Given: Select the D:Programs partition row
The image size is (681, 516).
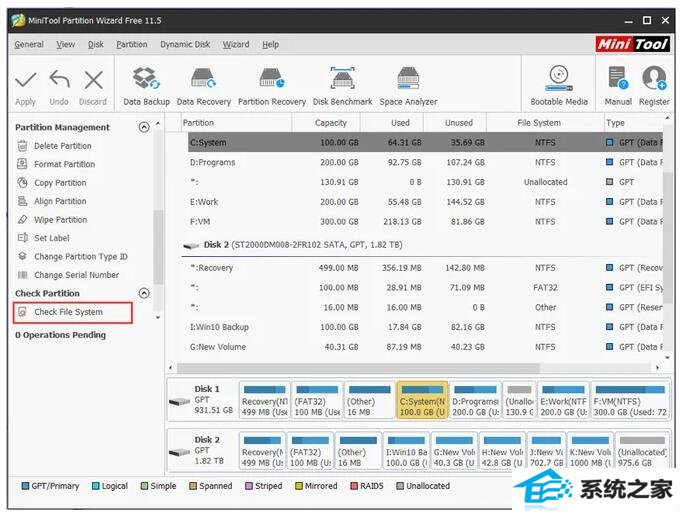Looking at the screenshot, I should coord(426,162).
